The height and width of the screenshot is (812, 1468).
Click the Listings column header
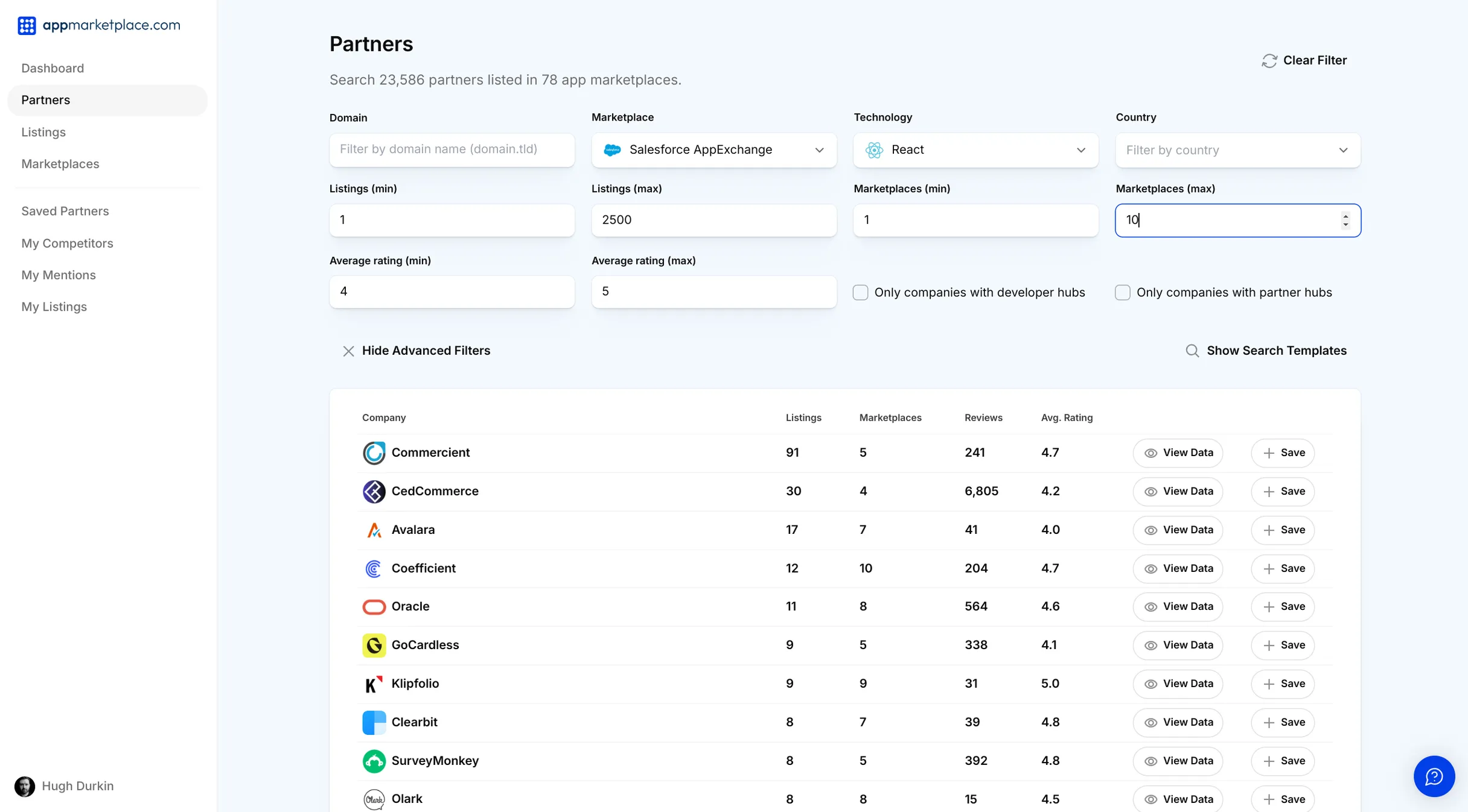click(x=803, y=418)
